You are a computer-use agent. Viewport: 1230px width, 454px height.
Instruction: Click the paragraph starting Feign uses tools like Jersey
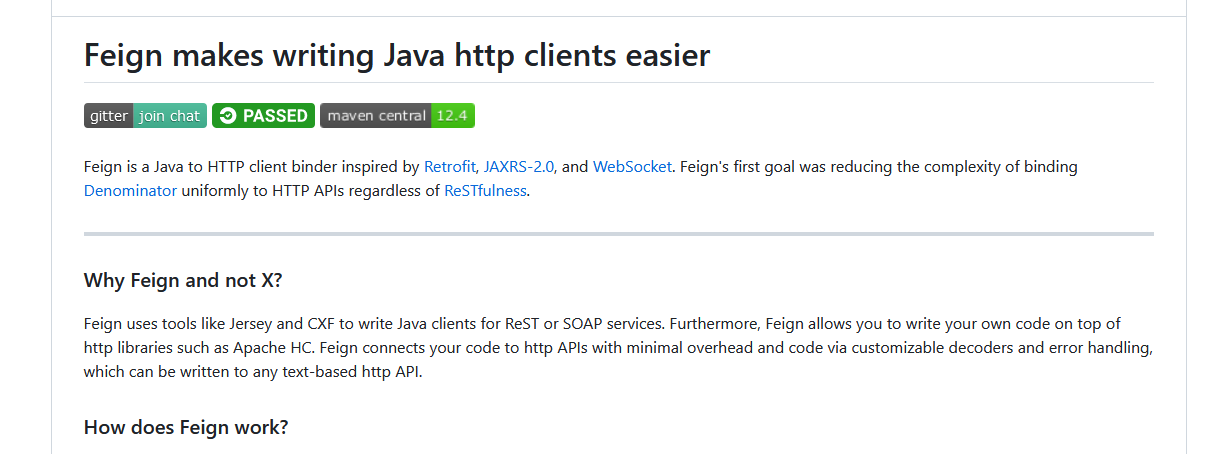619,348
